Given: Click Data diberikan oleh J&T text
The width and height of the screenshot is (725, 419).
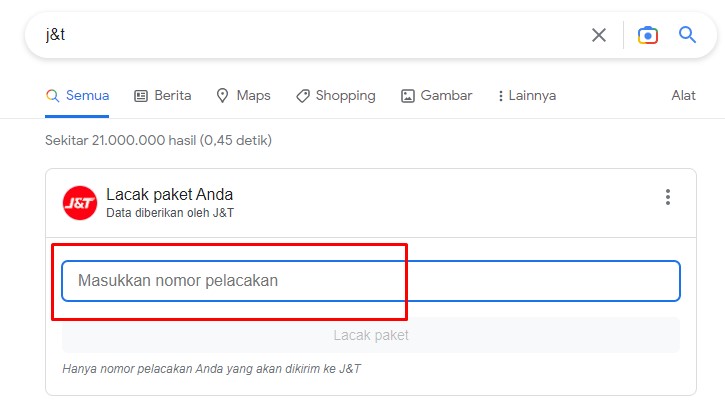Looking at the screenshot, I should (170, 213).
